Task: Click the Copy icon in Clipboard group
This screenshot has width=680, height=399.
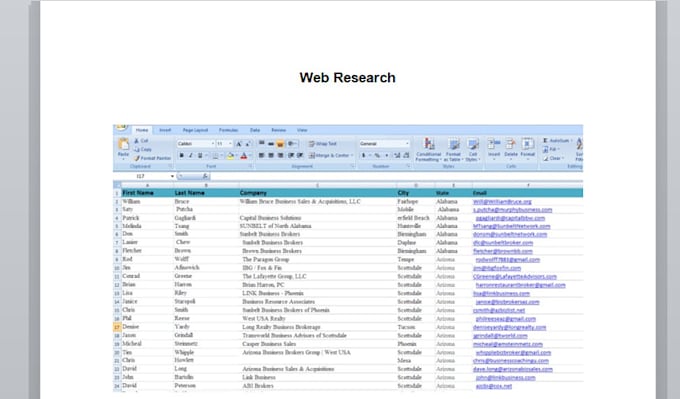Action: [x=136, y=149]
